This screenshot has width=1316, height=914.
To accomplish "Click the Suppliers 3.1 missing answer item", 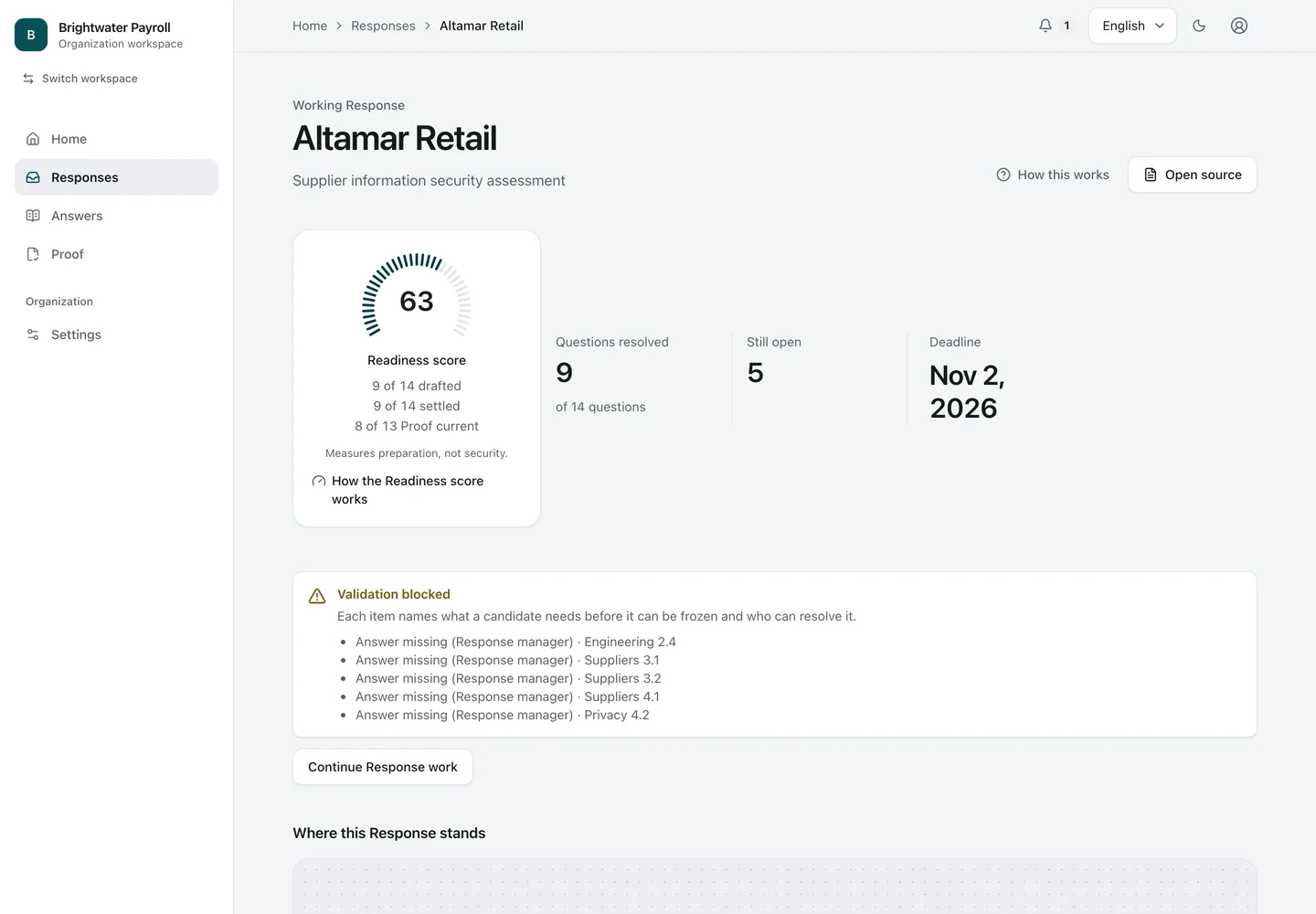I will click(x=507, y=660).
